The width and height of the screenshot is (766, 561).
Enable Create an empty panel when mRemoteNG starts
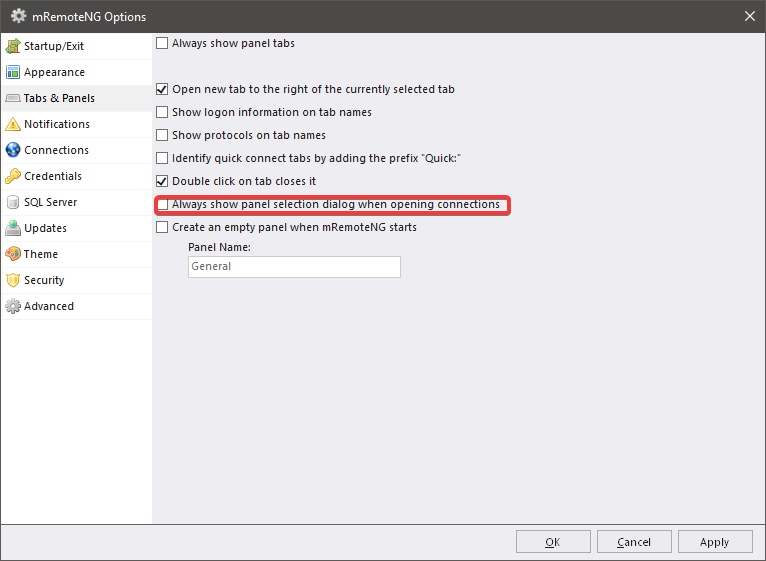coord(162,227)
